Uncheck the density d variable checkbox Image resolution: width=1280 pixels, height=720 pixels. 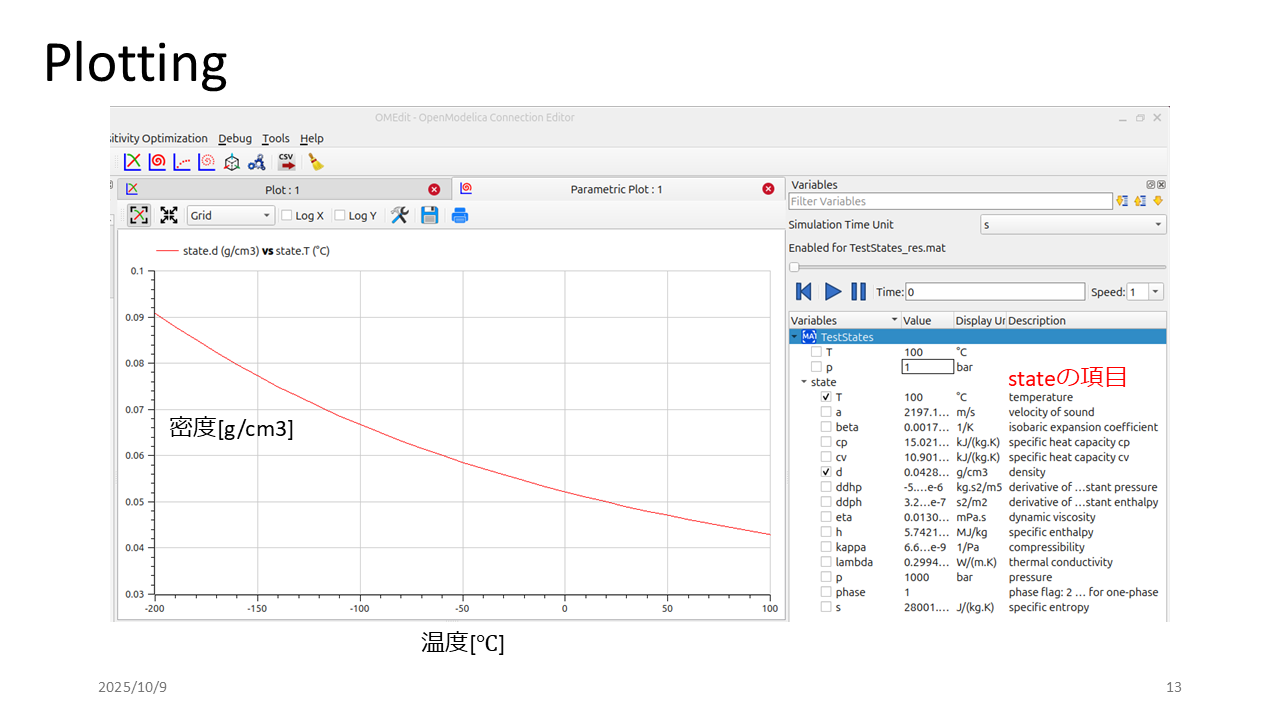click(826, 472)
